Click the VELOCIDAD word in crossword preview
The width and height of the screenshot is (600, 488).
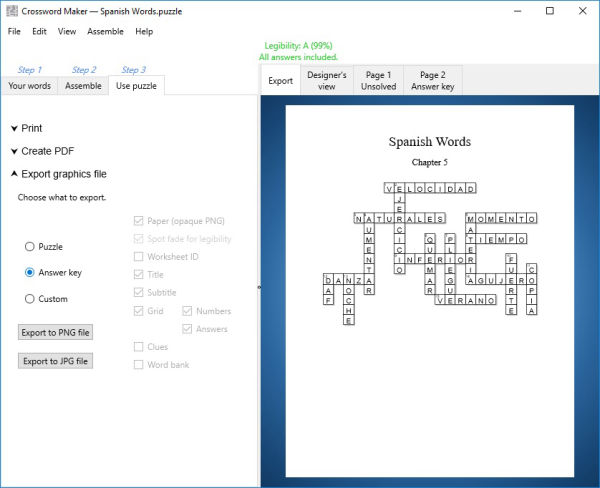tap(430, 188)
